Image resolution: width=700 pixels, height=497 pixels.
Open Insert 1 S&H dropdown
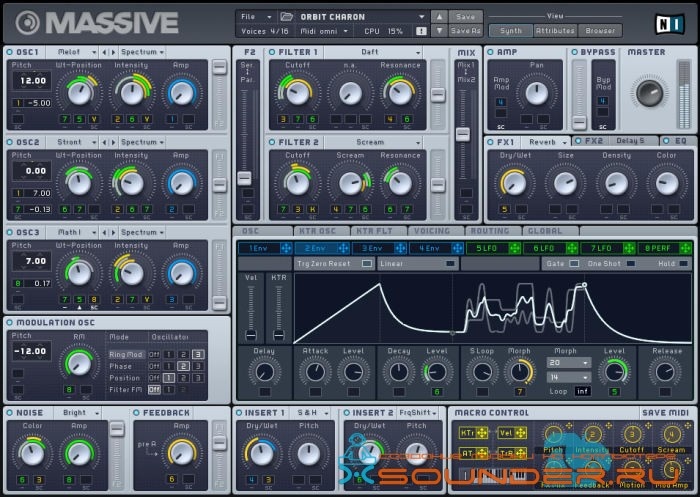pyautogui.click(x=311, y=413)
